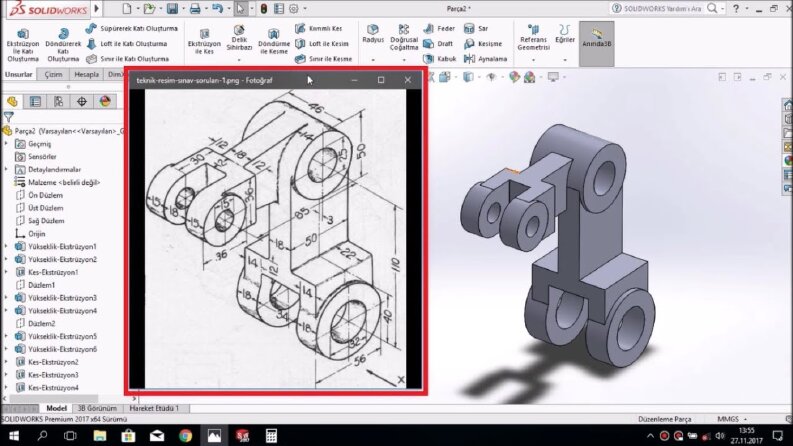Expand Radyus dropdown arrow

373,60
